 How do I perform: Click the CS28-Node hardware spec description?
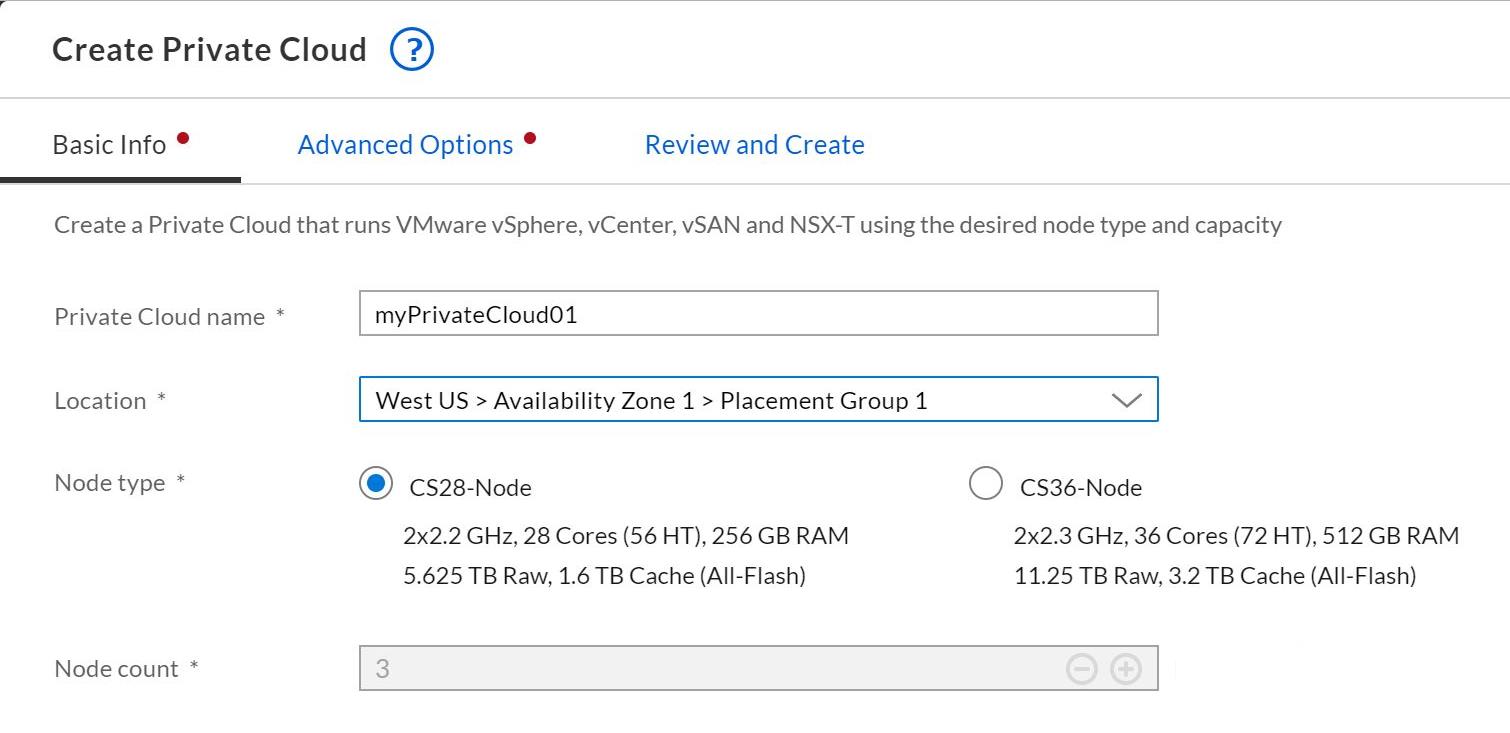625,556
